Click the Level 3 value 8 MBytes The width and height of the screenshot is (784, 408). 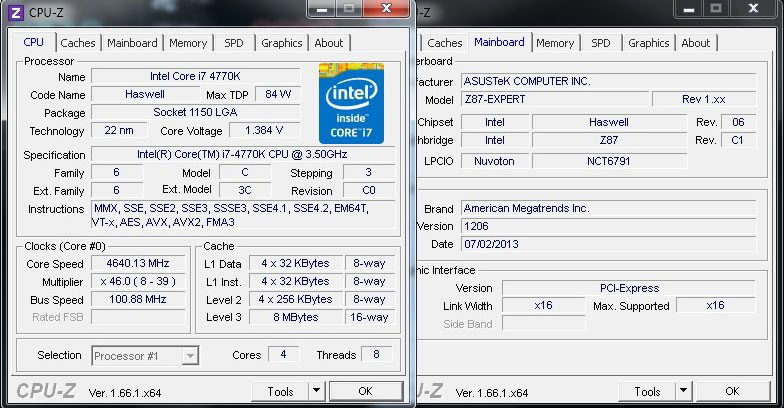coord(296,317)
